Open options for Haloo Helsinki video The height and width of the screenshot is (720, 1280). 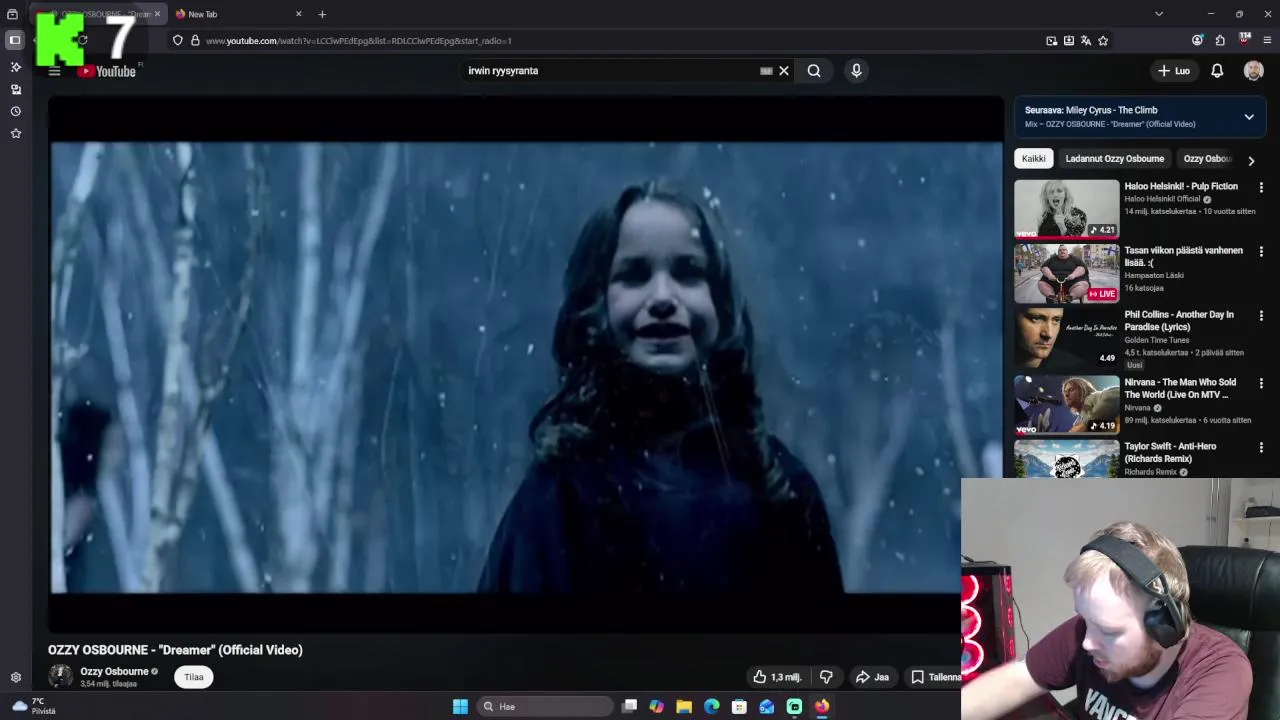[1261, 188]
